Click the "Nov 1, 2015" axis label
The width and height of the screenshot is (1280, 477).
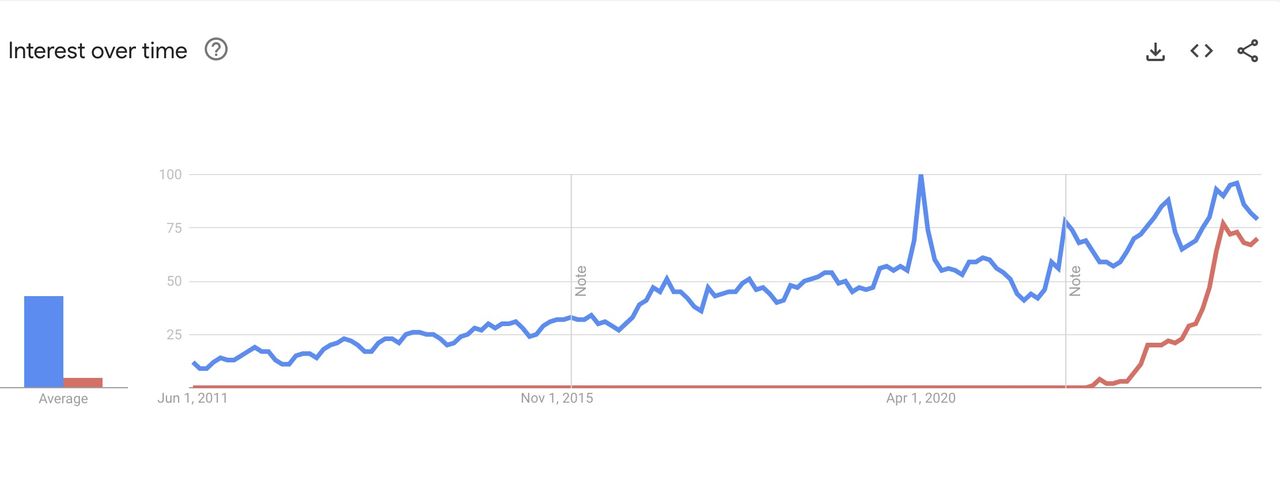[x=555, y=399]
